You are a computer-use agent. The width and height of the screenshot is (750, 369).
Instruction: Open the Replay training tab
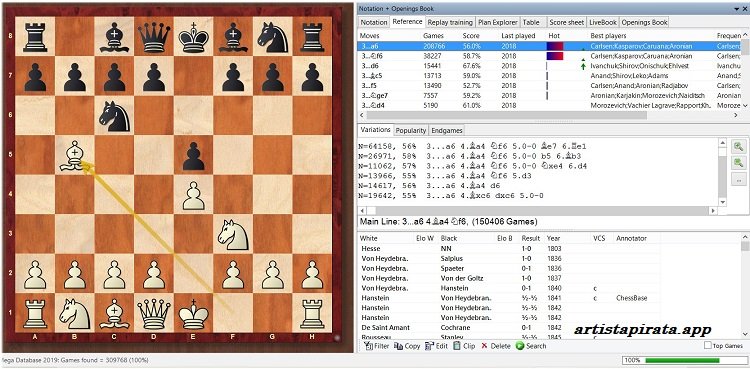pyautogui.click(x=450, y=22)
